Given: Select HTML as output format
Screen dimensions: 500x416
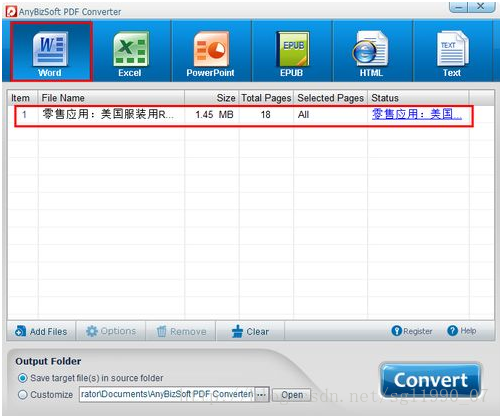Looking at the screenshot, I should 371,52.
